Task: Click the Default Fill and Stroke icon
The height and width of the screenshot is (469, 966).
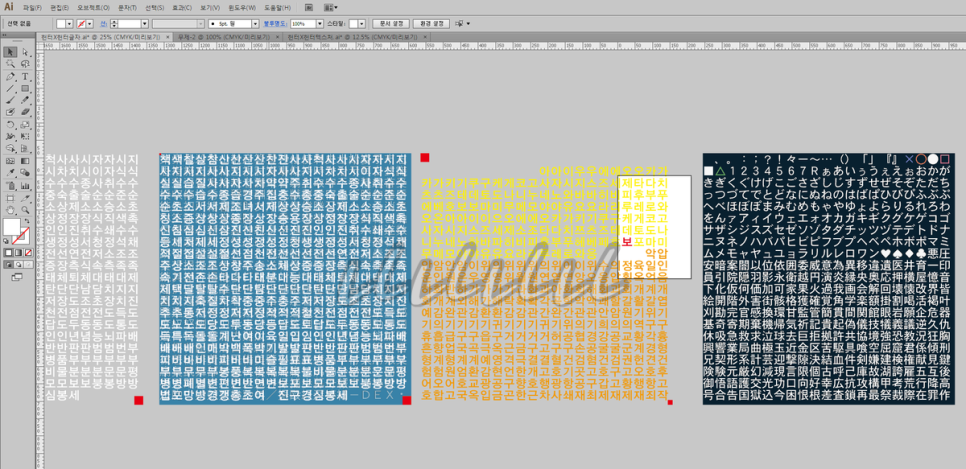Action: (5, 240)
